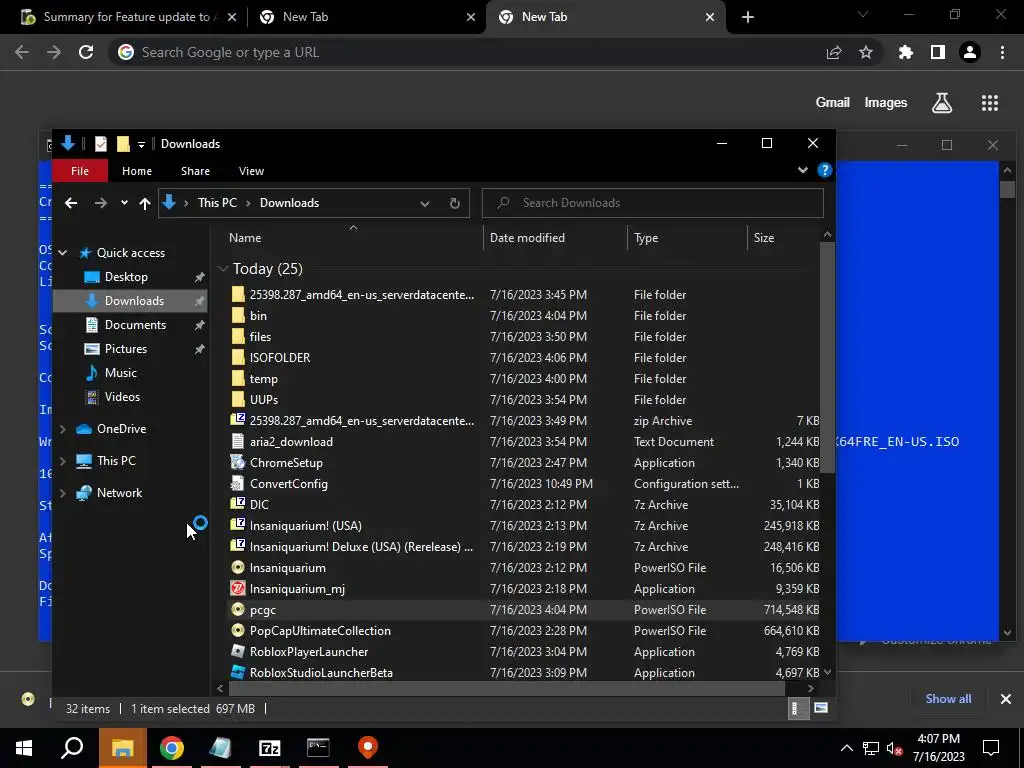The width and height of the screenshot is (1024, 768).
Task: Open the Home ribbon tab
Action: 137,171
